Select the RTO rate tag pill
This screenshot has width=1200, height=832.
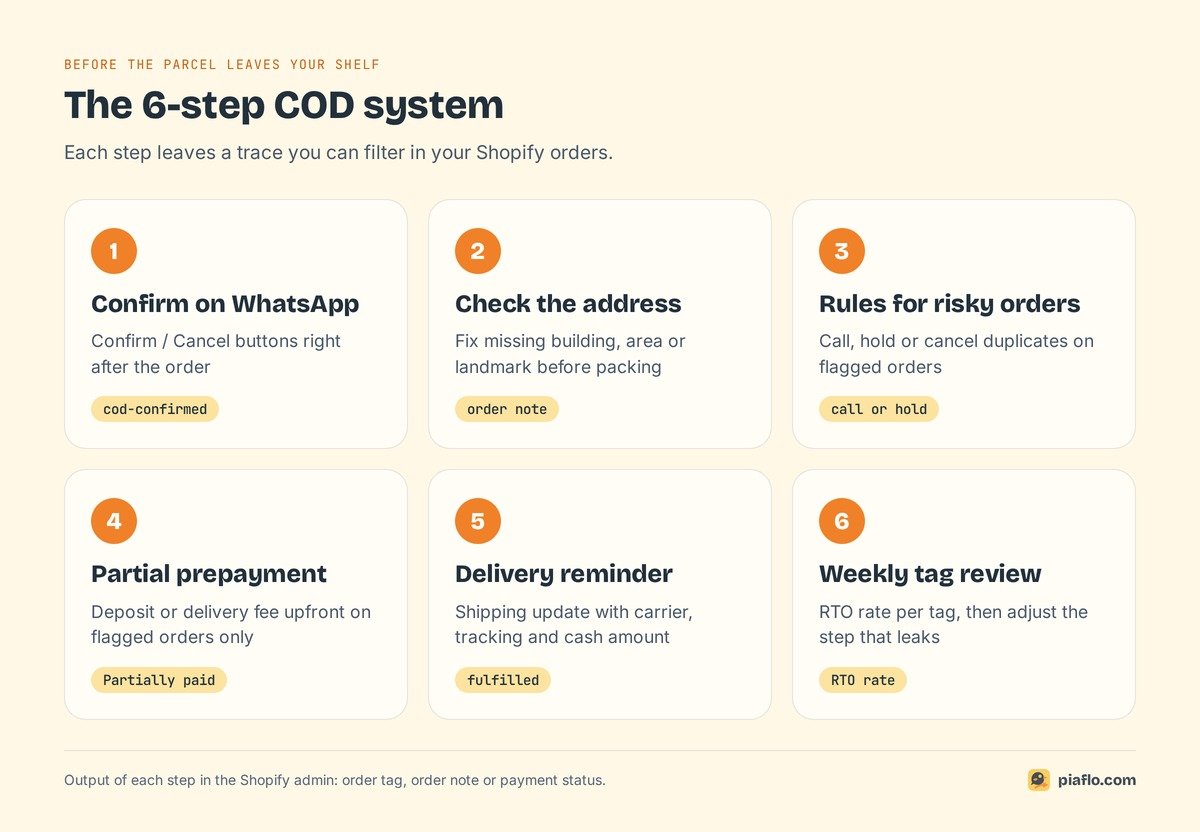click(x=863, y=680)
